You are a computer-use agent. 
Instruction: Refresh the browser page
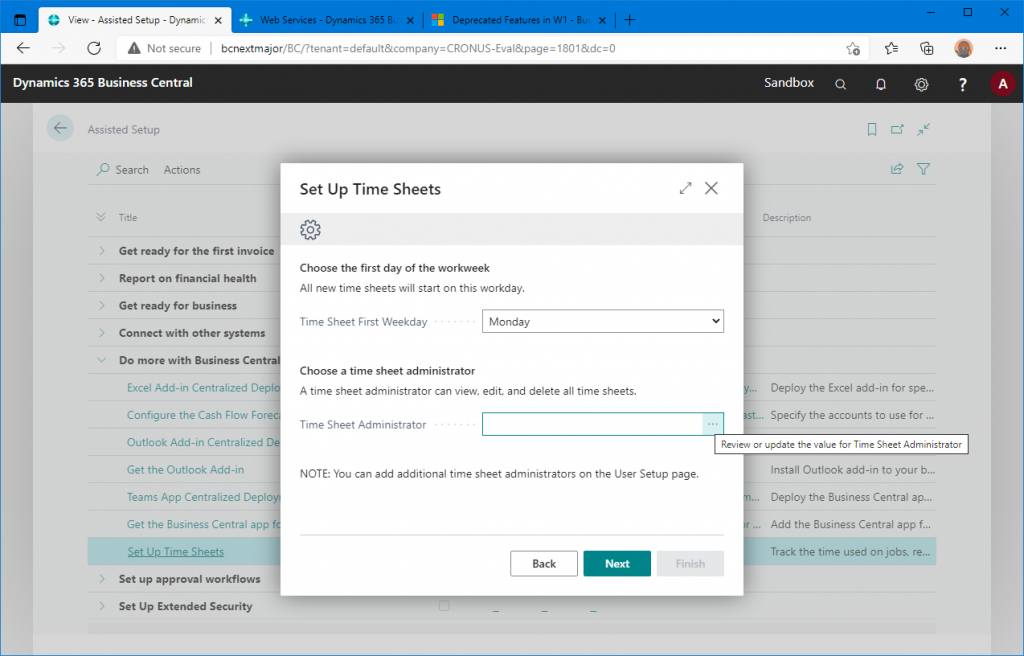click(94, 48)
